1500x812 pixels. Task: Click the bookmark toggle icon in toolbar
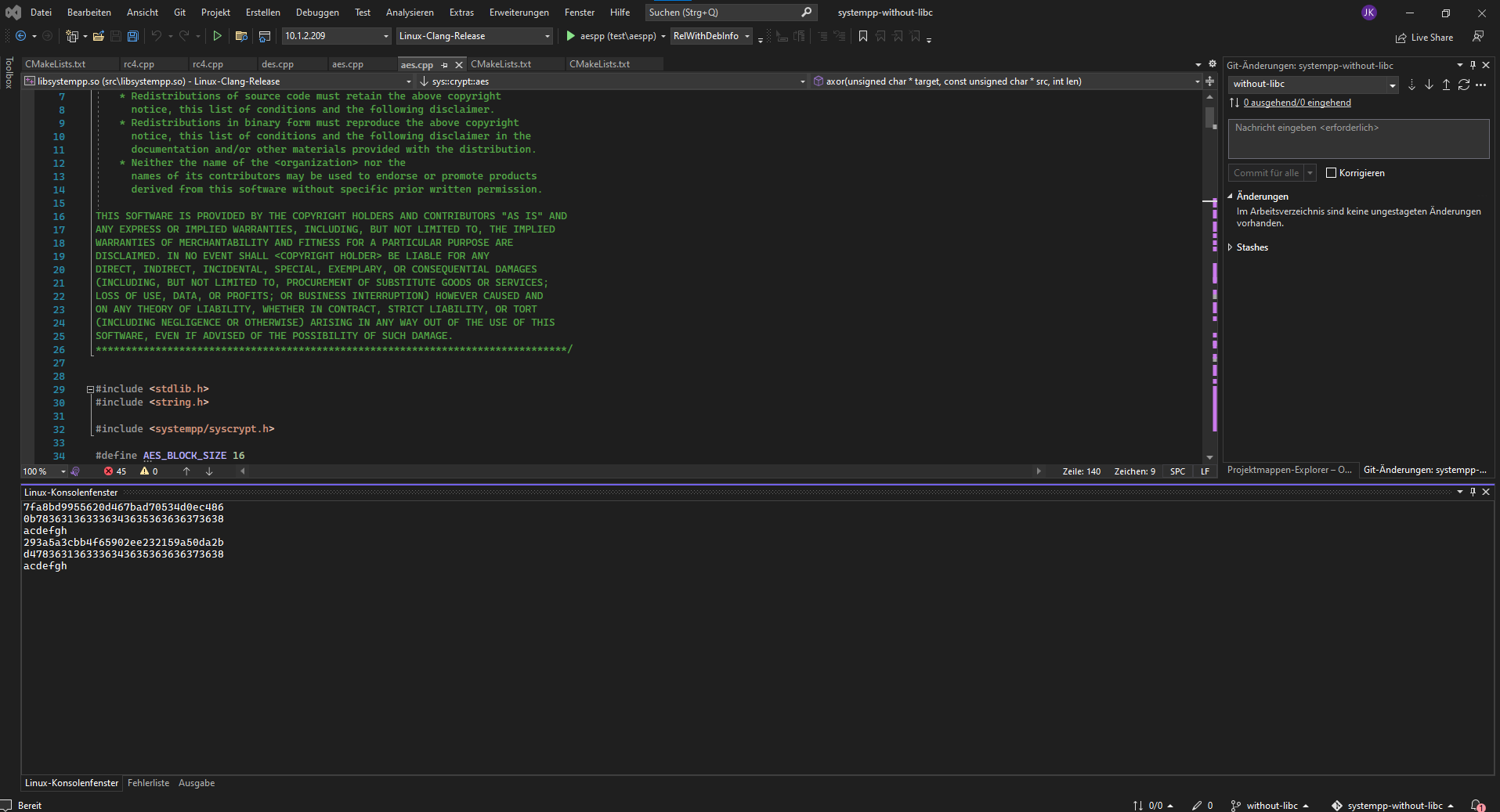click(863, 36)
